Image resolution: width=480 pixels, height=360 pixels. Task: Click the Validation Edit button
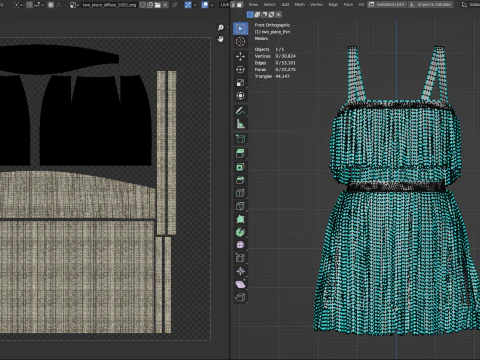(387, 5)
